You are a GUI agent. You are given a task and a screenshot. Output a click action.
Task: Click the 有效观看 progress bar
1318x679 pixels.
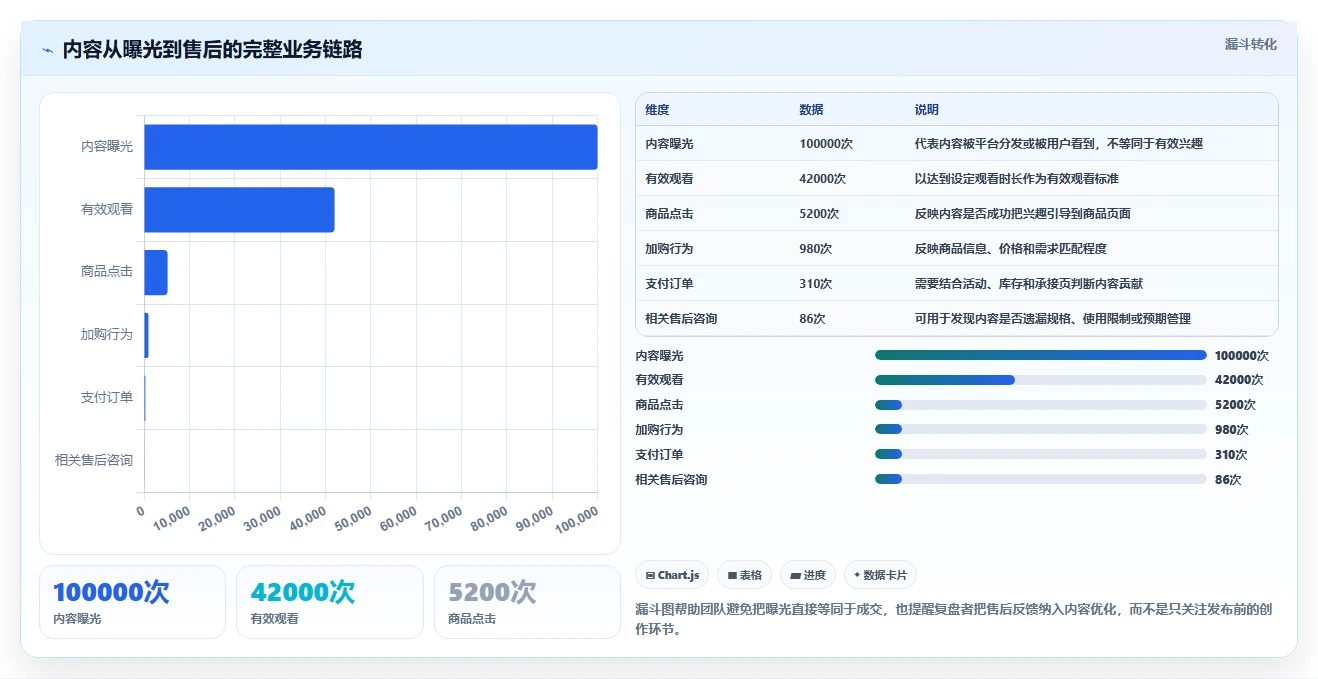1041,380
